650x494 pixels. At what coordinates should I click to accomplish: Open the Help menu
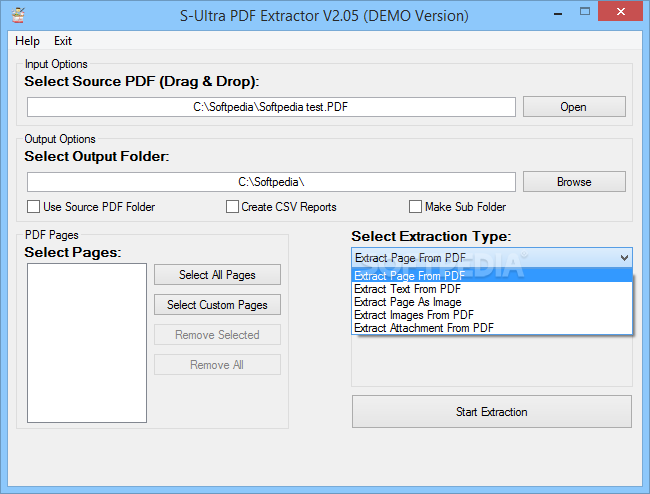click(27, 41)
